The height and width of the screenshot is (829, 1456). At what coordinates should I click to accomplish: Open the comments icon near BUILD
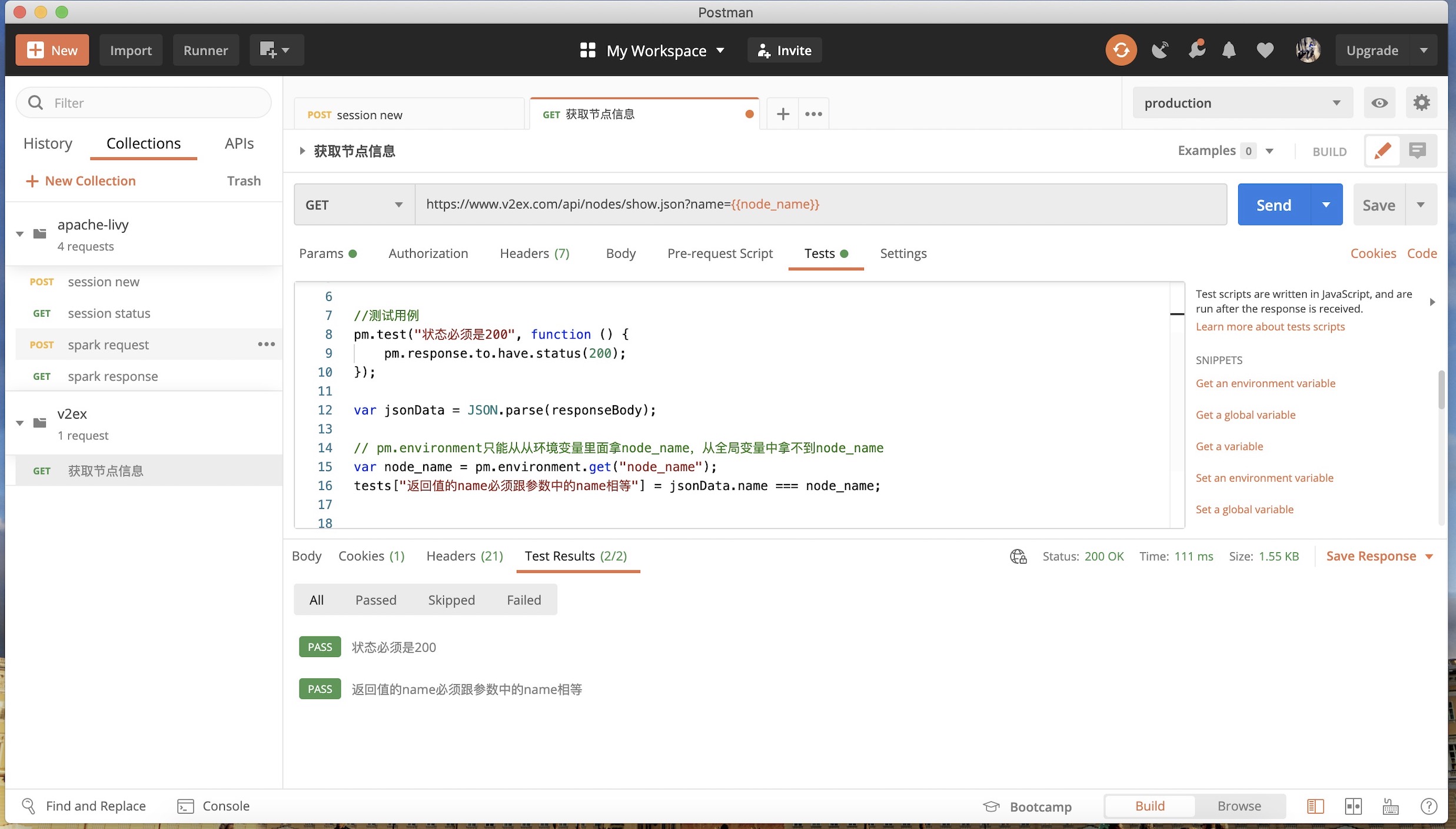click(1418, 151)
